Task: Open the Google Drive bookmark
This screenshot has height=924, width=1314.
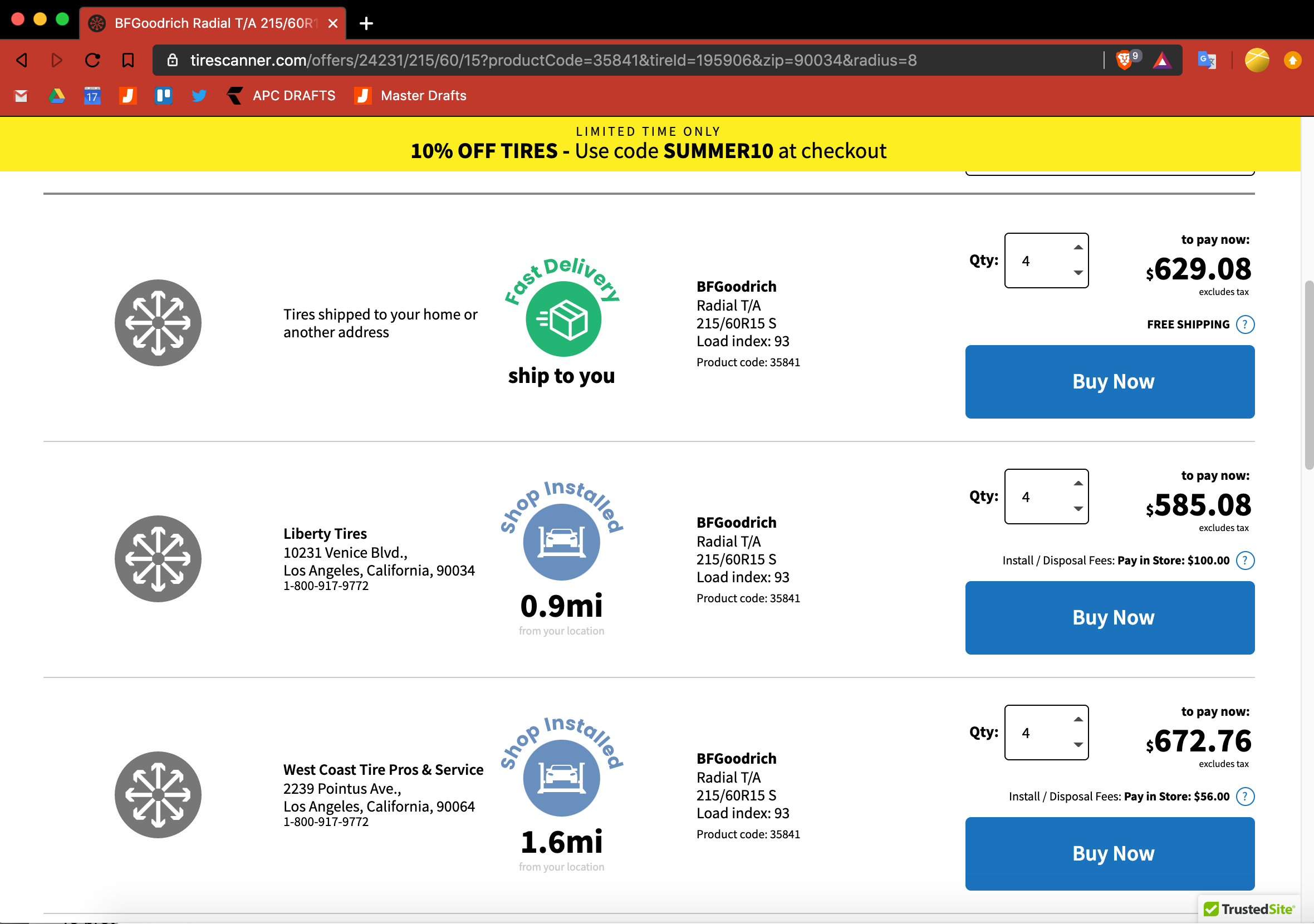Action: pos(57,96)
